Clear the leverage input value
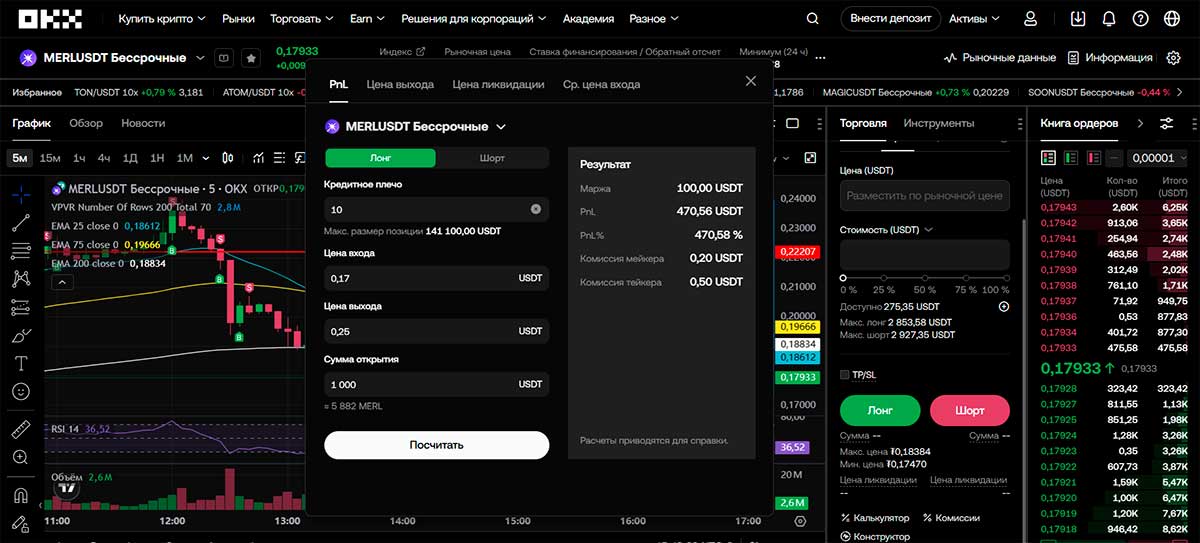The height and width of the screenshot is (543, 1200). tap(535, 209)
